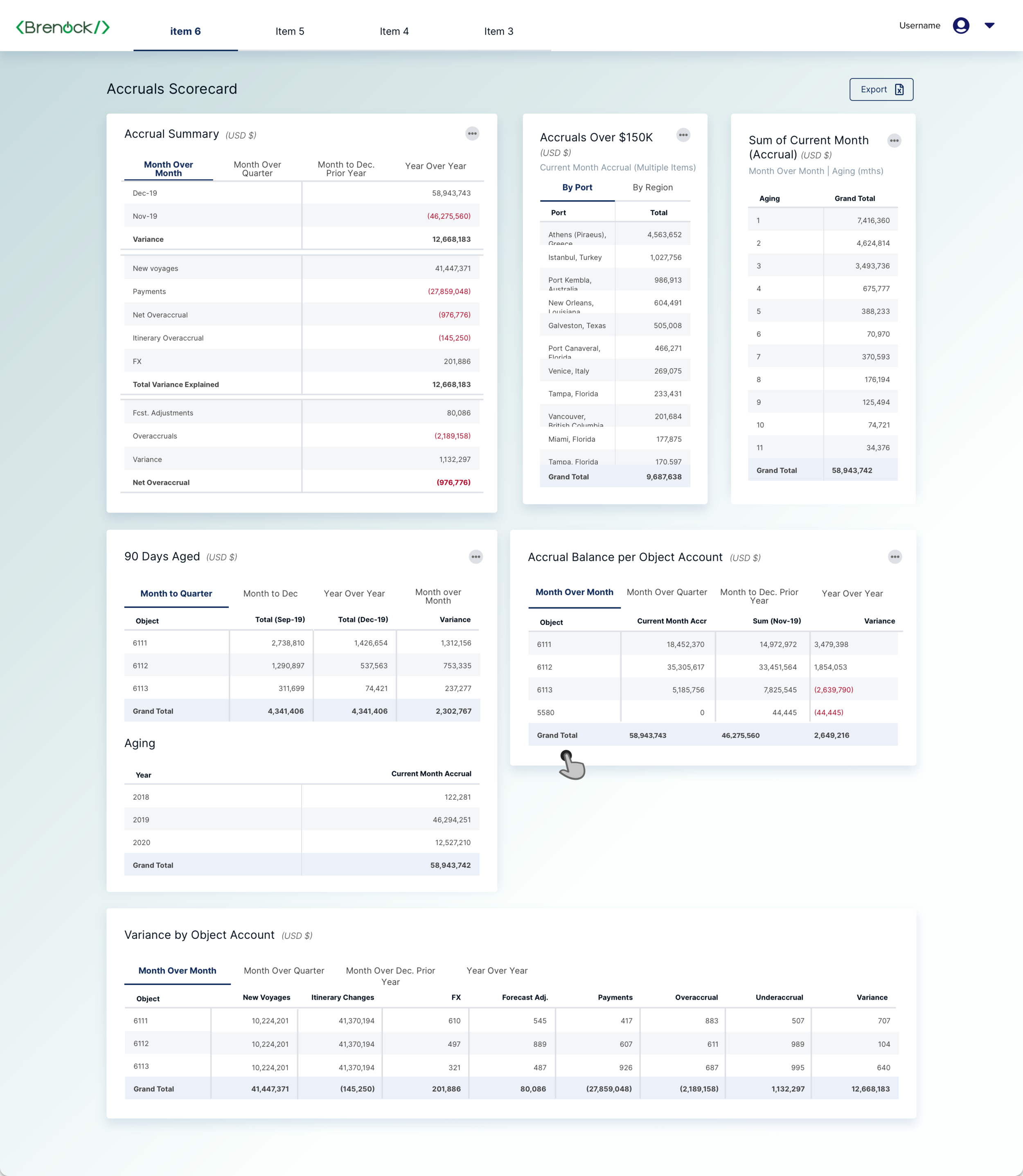The height and width of the screenshot is (1176, 1023).
Task: Select Month Over Quarter in Accrual Summary
Action: [257, 169]
